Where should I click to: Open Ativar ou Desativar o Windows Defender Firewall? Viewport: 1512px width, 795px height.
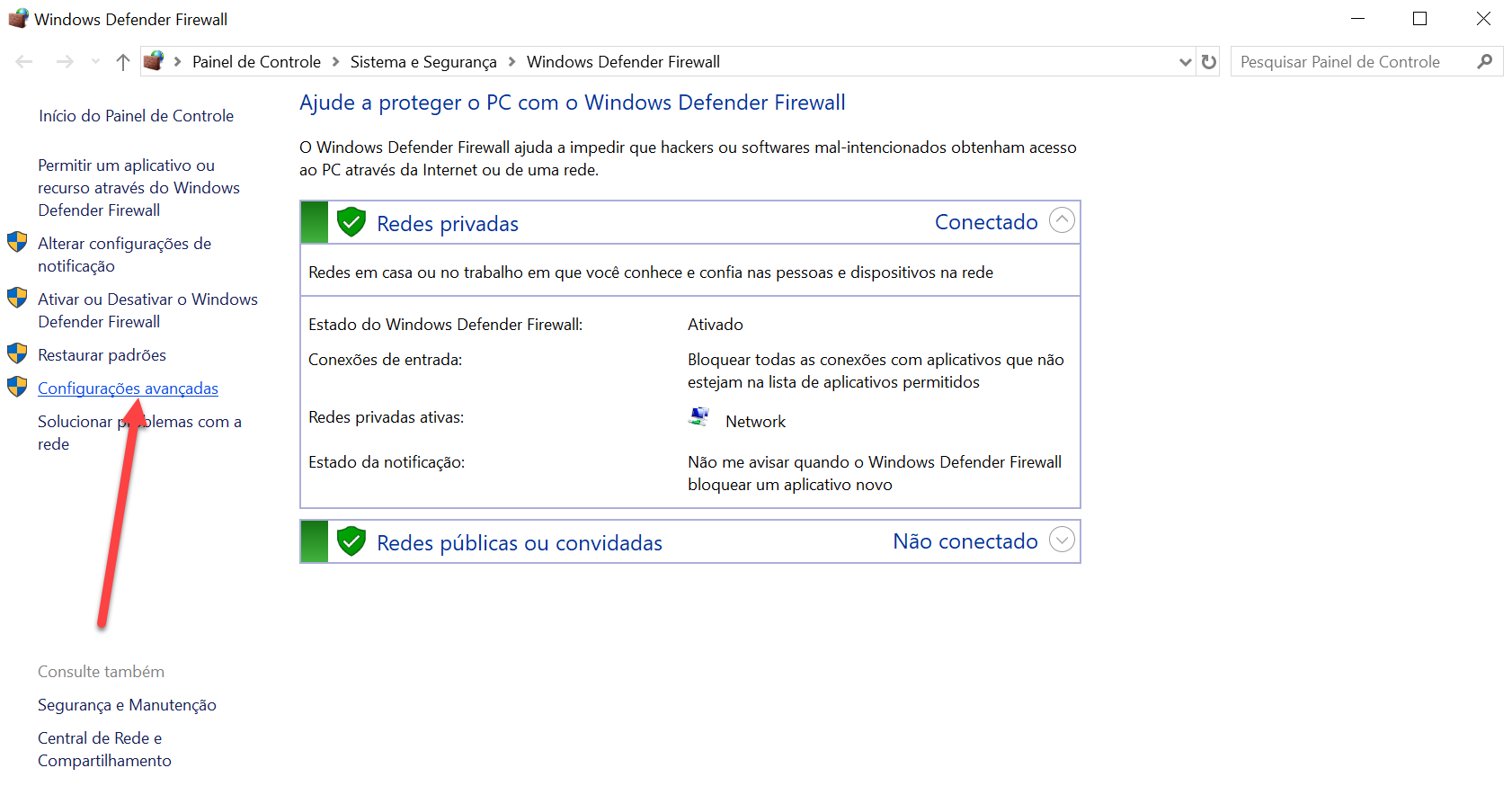coord(147,310)
